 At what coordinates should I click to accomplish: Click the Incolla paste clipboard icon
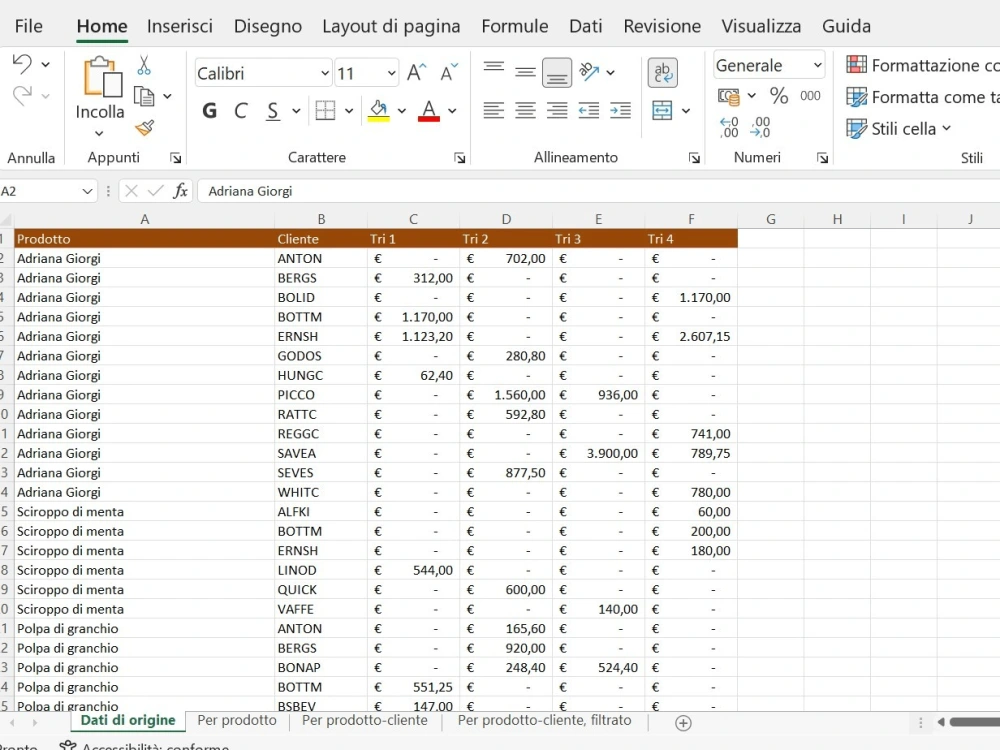coord(102,77)
